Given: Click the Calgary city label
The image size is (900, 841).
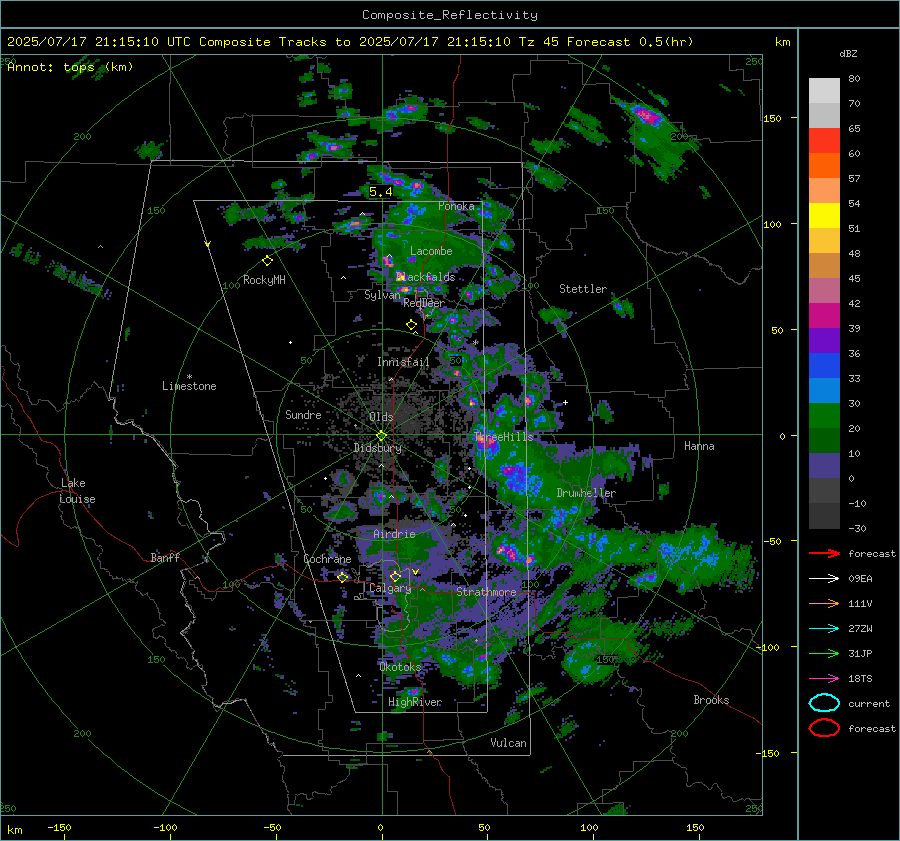Looking at the screenshot, I should point(390,588).
